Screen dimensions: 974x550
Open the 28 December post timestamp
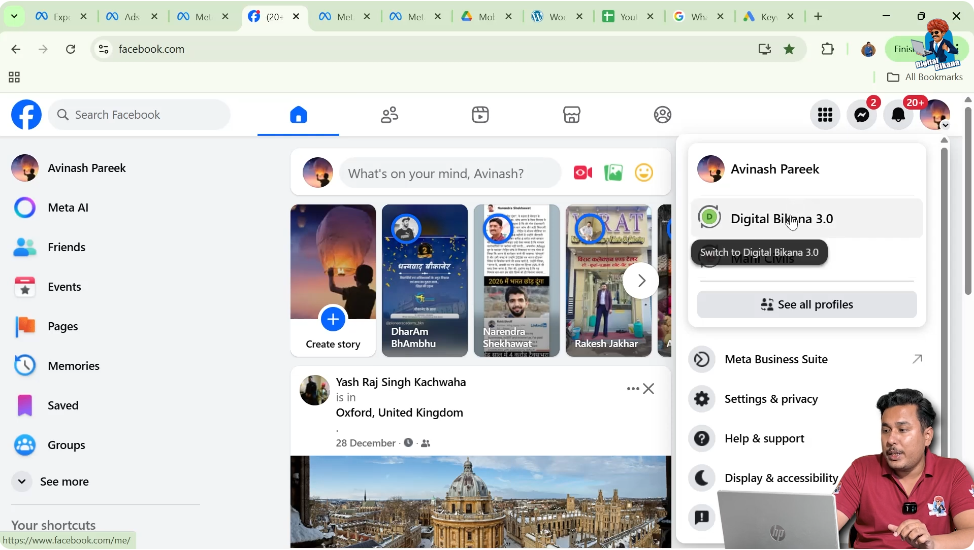click(x=366, y=443)
